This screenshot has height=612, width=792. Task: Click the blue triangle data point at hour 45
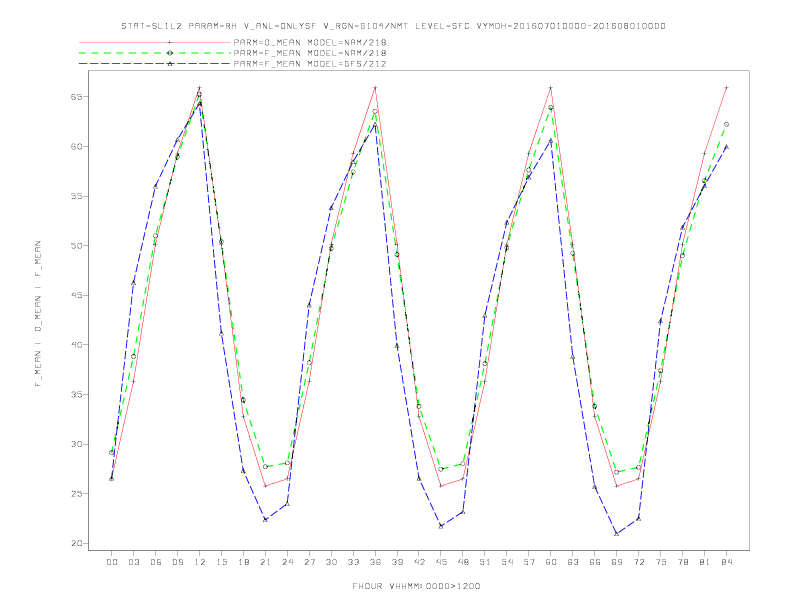[441, 526]
